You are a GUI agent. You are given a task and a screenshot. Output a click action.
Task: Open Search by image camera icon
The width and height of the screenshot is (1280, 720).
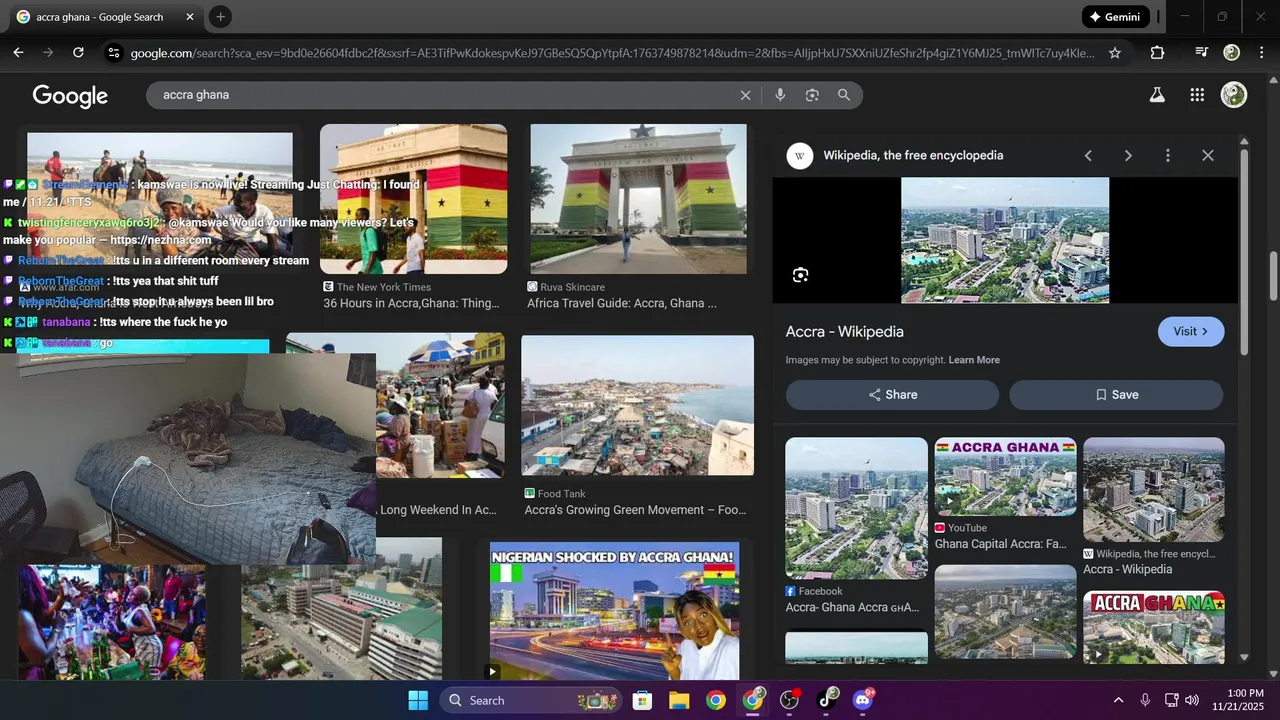812,95
